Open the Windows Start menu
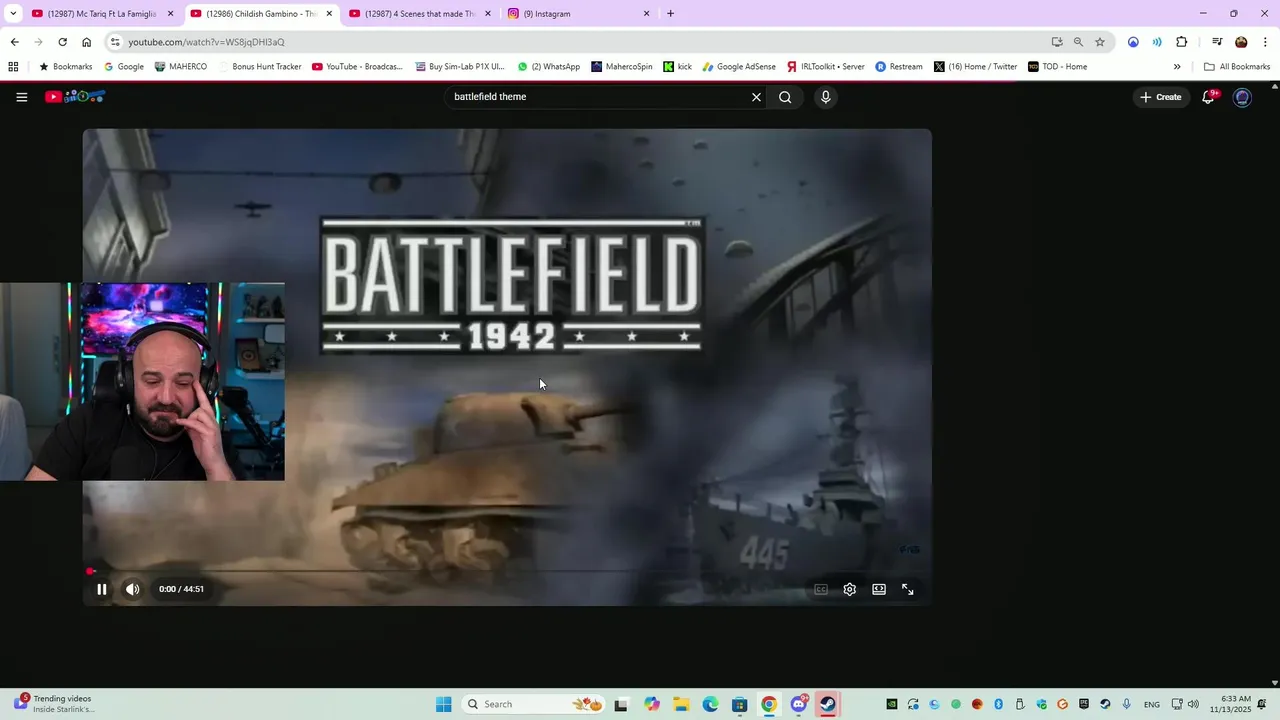 pos(443,704)
